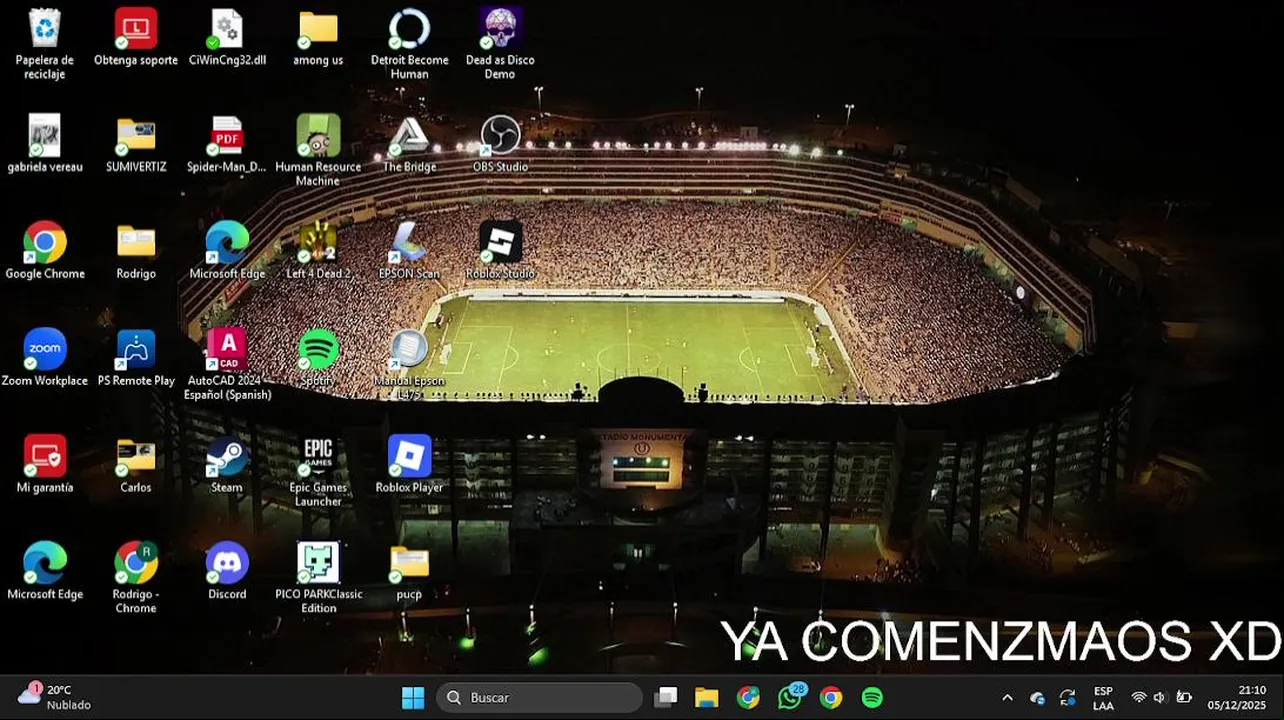Open clock and date 21:10 panel
Viewport: 1284px width, 720px height.
1237,698
